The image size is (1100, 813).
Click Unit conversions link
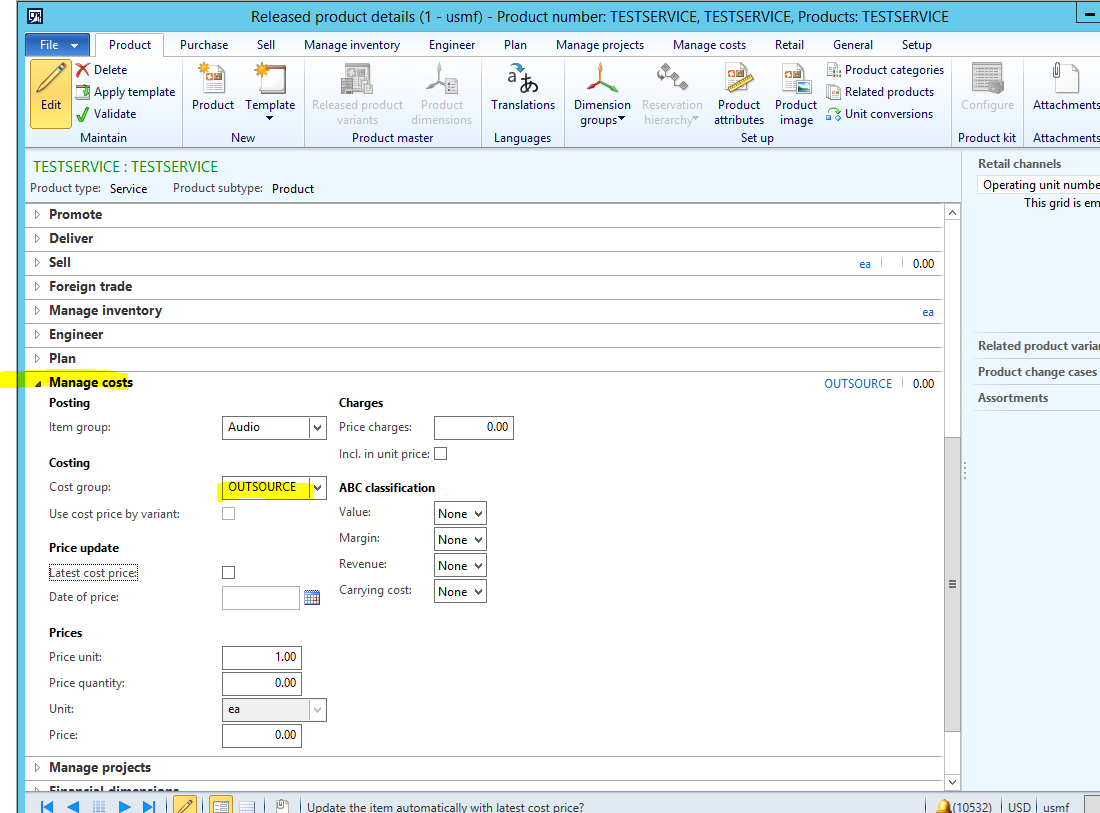(888, 114)
